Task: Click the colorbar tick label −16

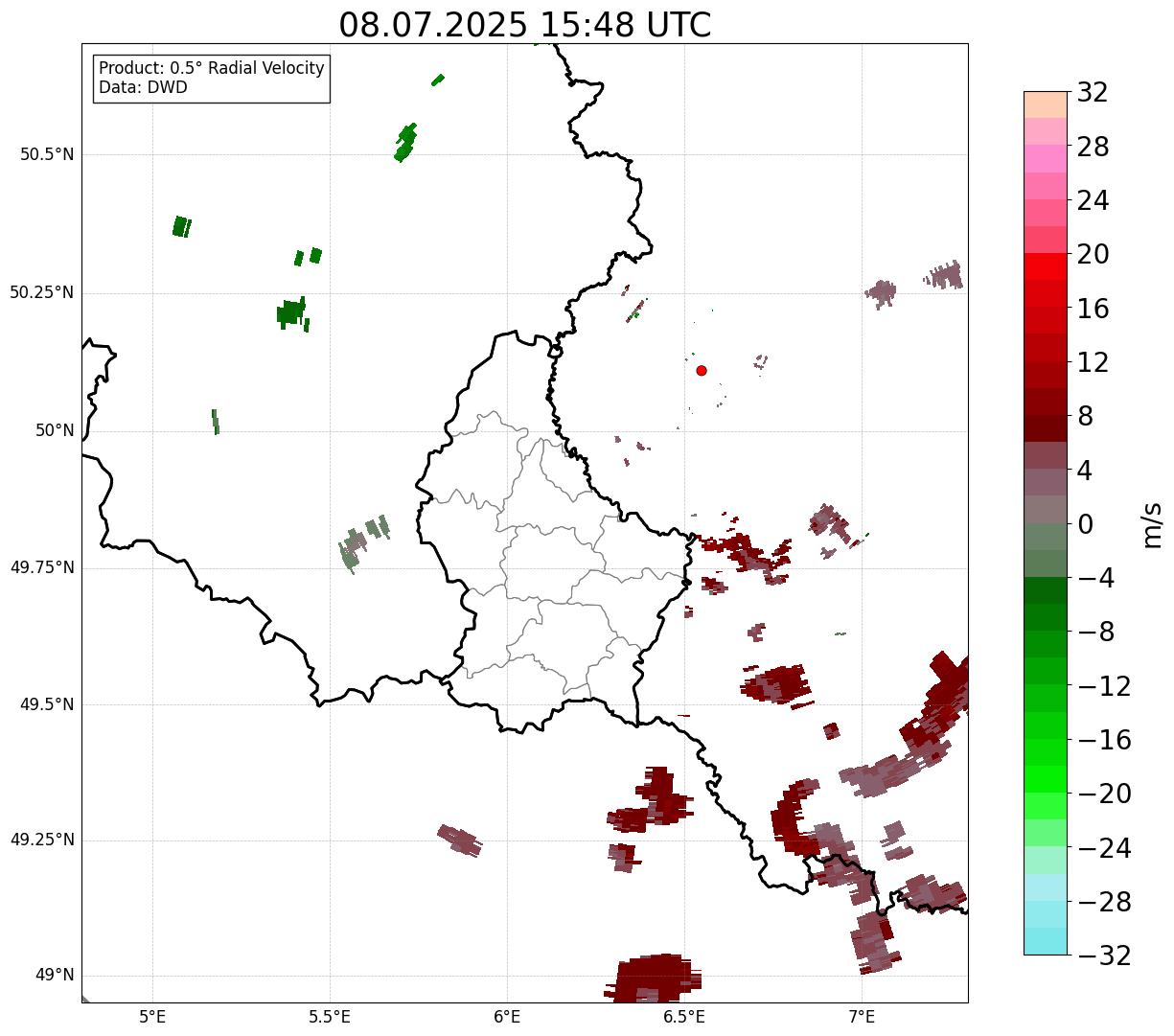Action: [x=1104, y=740]
